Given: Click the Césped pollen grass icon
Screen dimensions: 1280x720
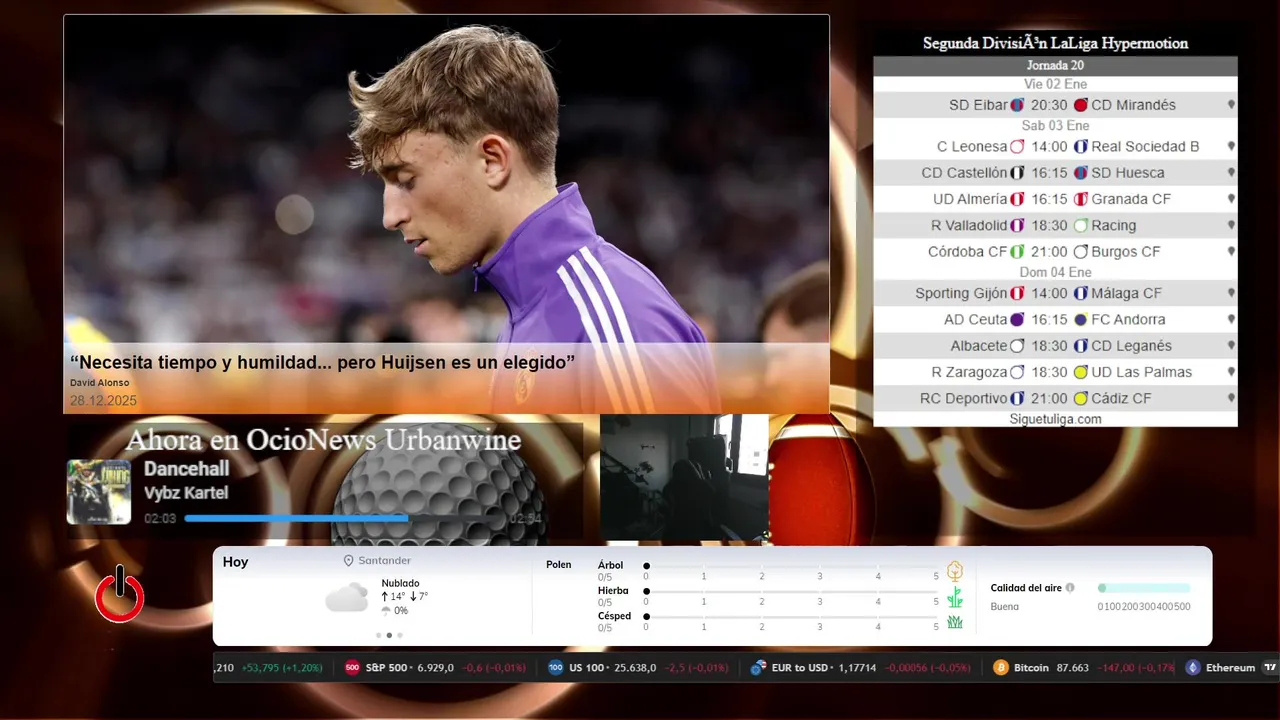Looking at the screenshot, I should (x=955, y=622).
